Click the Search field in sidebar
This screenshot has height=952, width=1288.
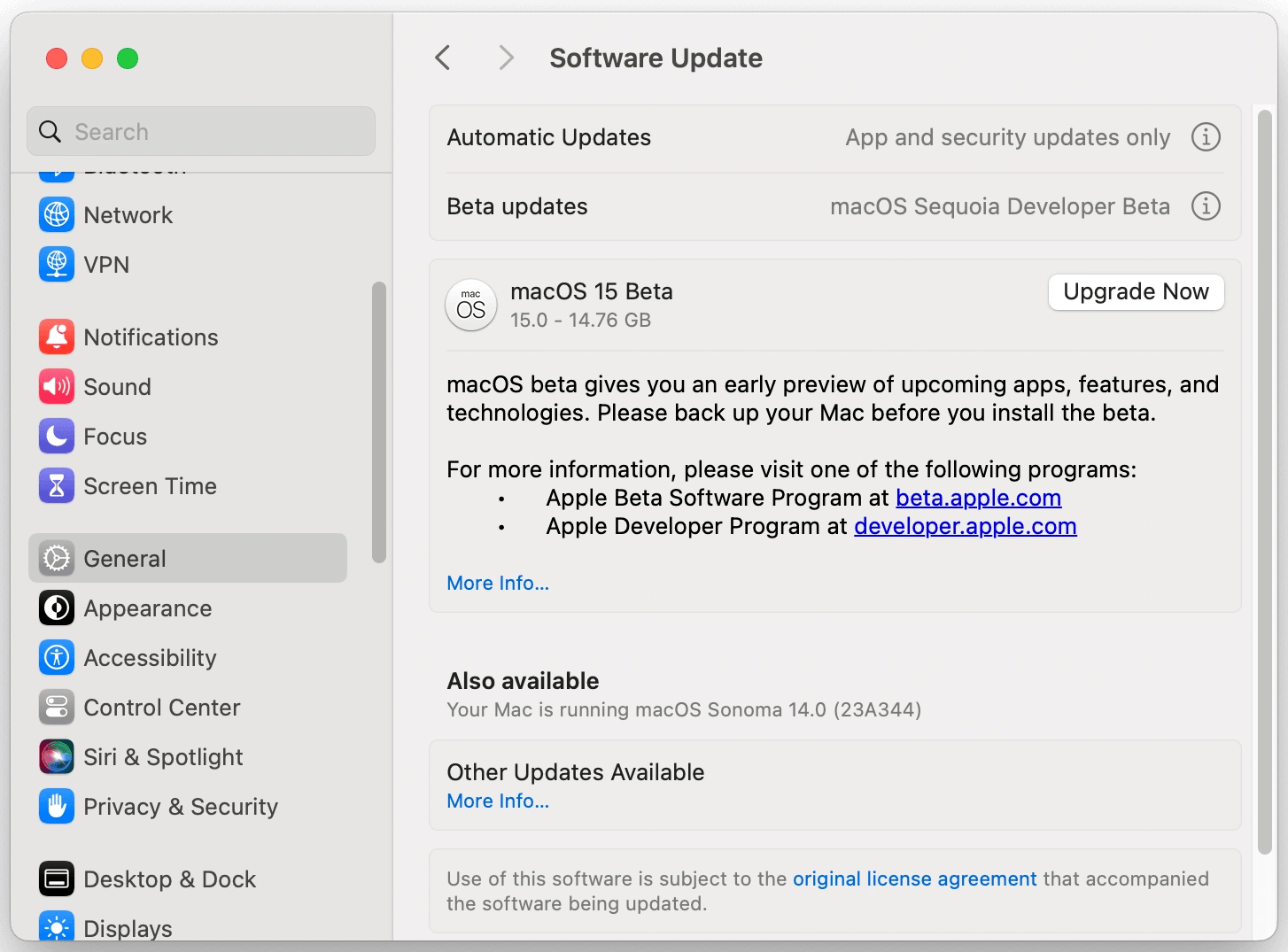tap(201, 132)
